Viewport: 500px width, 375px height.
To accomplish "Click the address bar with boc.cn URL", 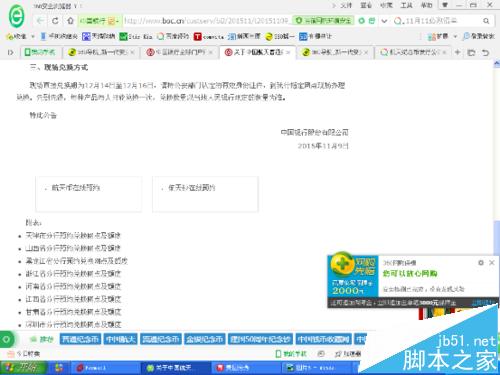I will pyautogui.click(x=207, y=21).
